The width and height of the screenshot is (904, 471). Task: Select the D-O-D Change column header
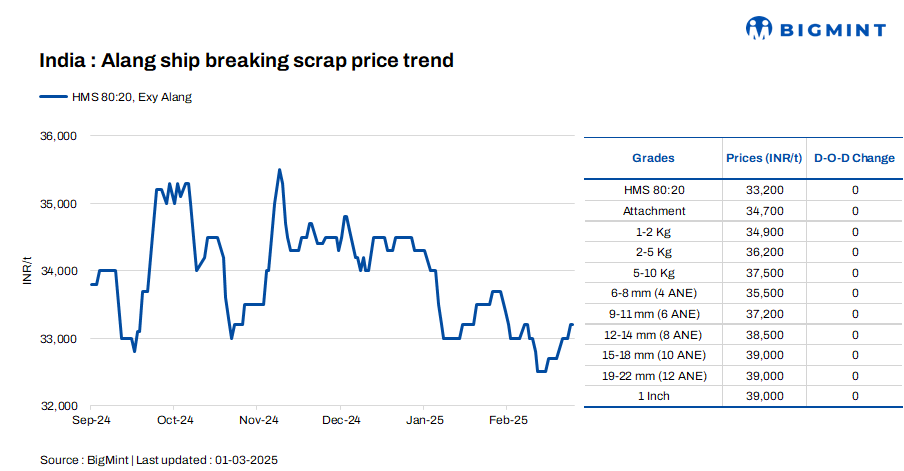[854, 158]
